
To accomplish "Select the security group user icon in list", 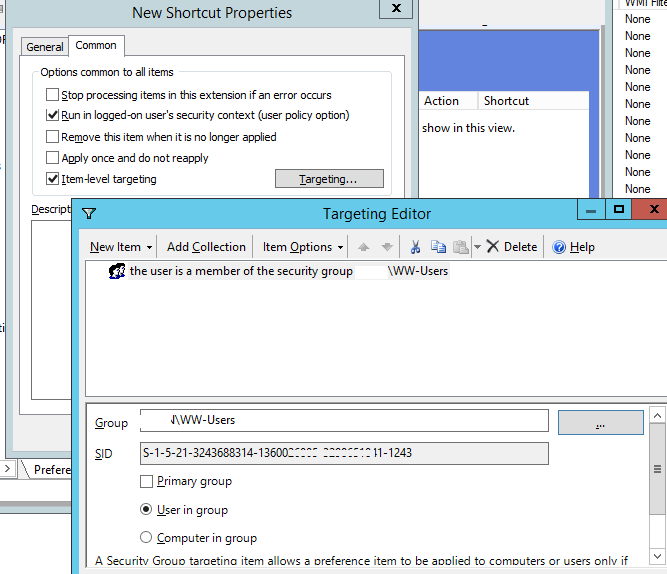I will point(117,271).
